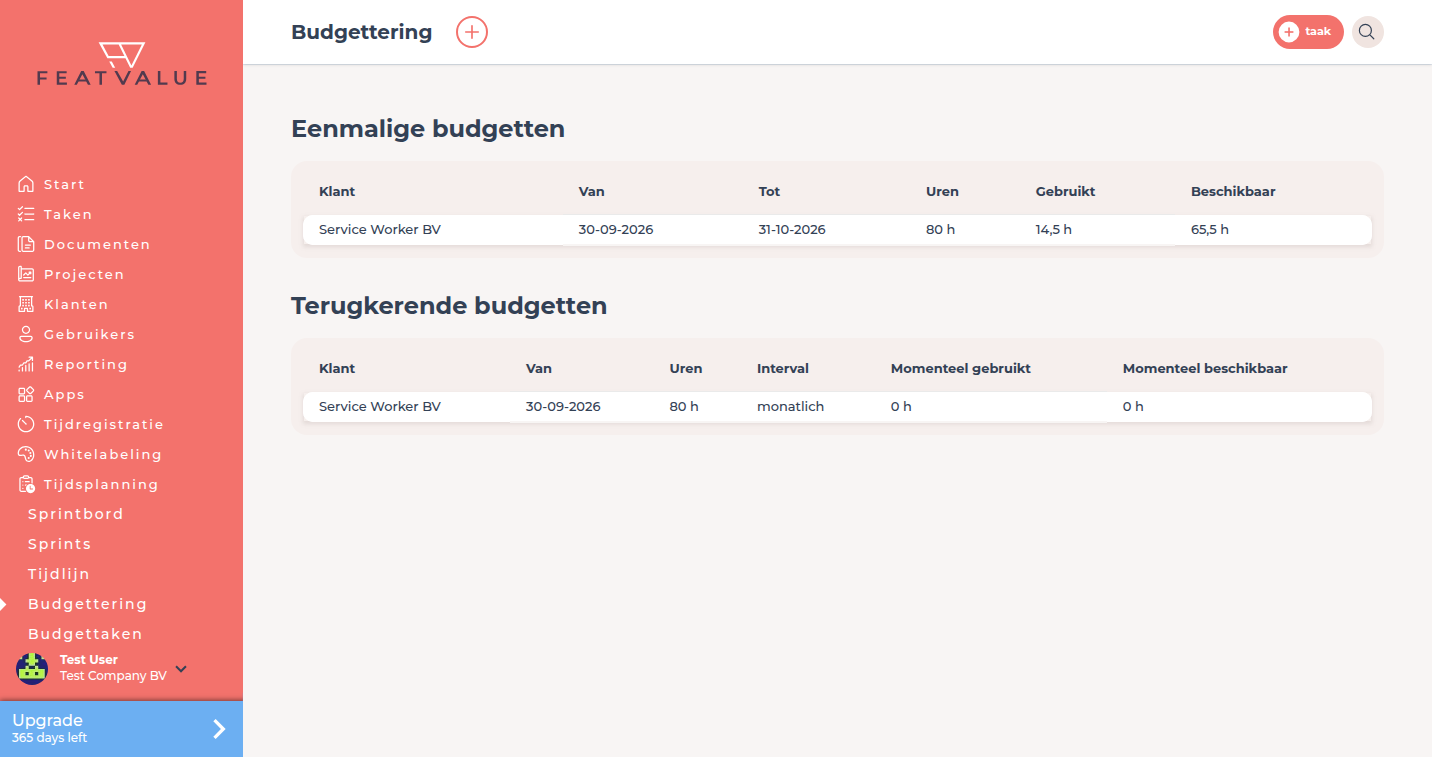
Task: Click the Upgrade 365 days left banner
Action: click(121, 729)
